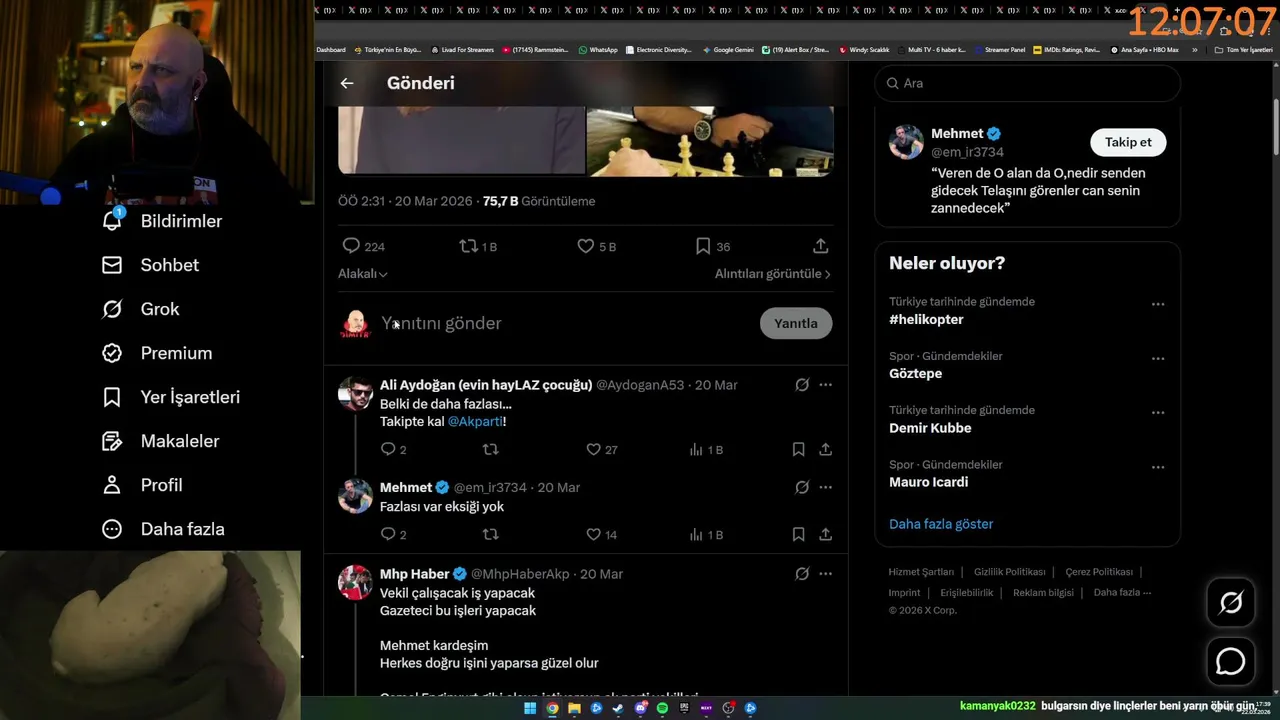Open Spotify from the taskbar
This screenshot has height=720, width=1280.
(x=662, y=708)
